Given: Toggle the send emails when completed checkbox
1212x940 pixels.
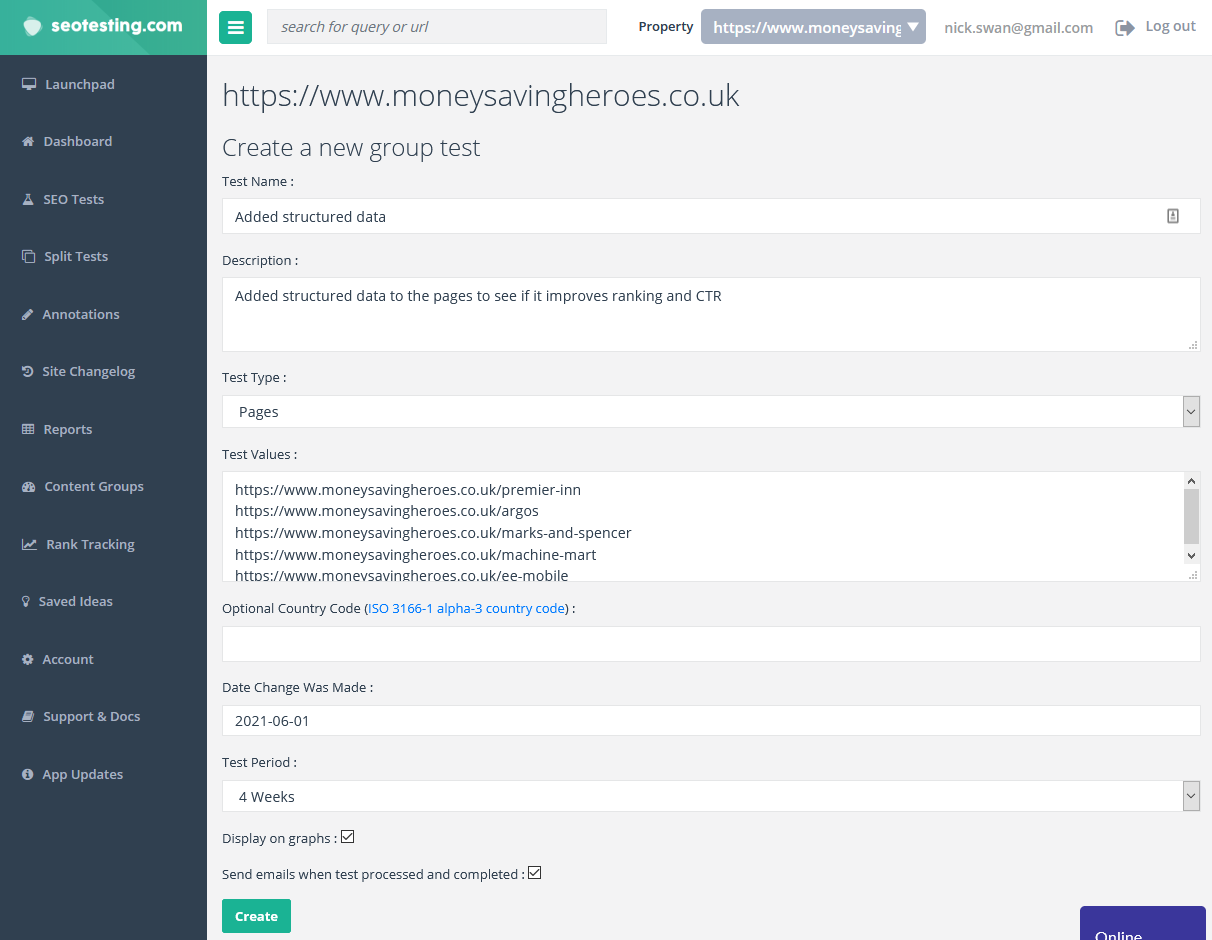Looking at the screenshot, I should (x=535, y=873).
